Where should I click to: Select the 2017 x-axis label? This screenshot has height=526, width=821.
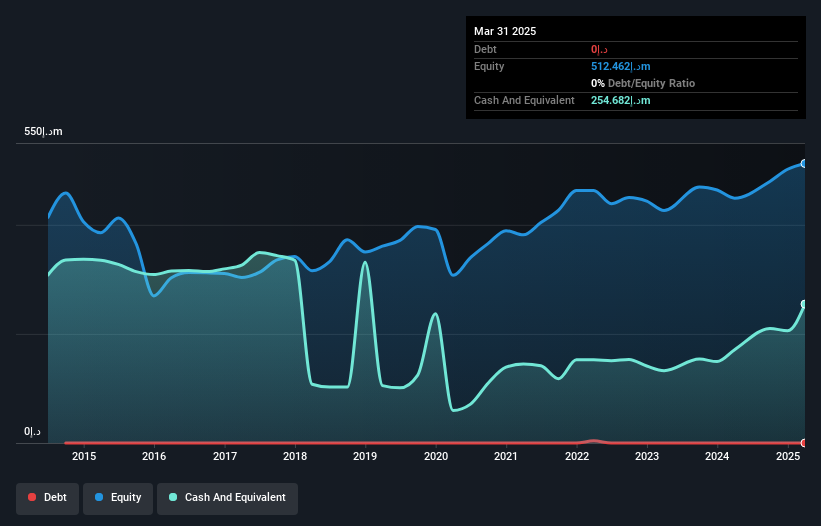(x=225, y=456)
